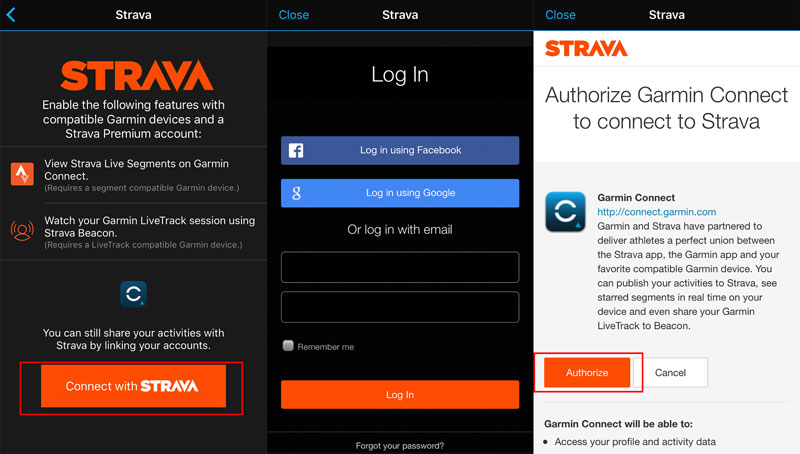
Task: Click the Strava title in the middle panel header
Action: point(400,15)
